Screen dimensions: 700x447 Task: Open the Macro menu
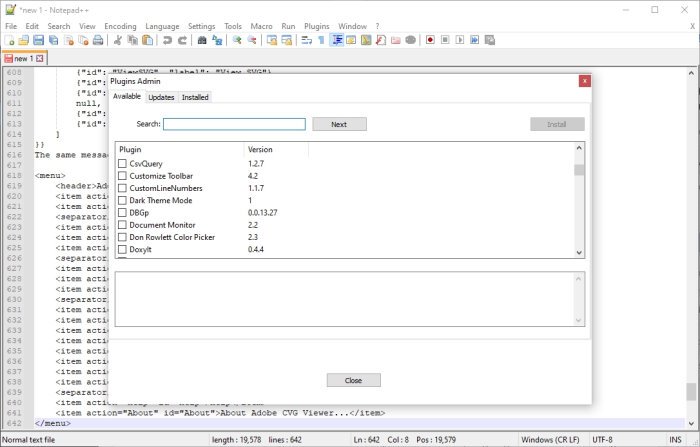261,26
